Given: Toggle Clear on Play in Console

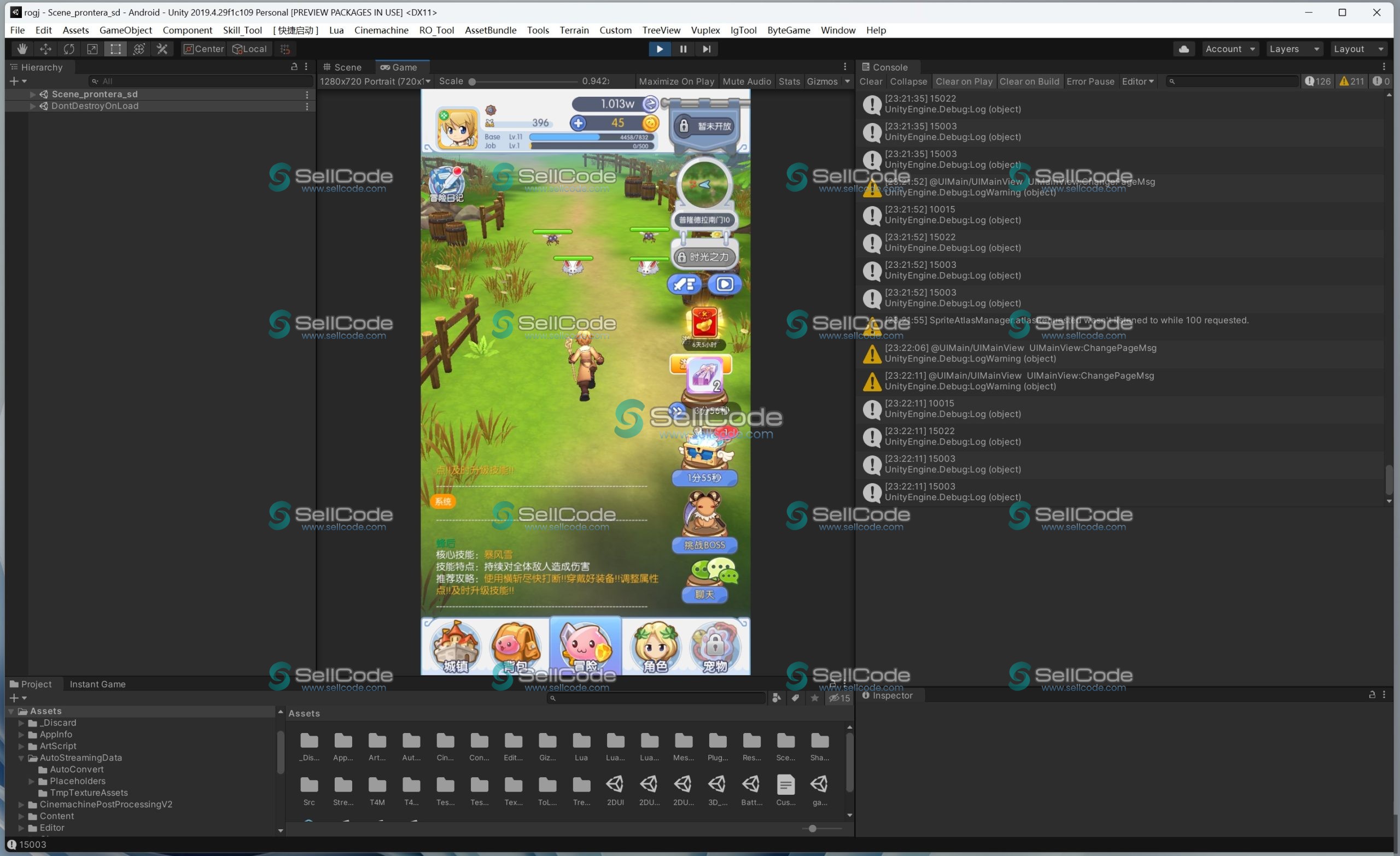Looking at the screenshot, I should pos(964,81).
